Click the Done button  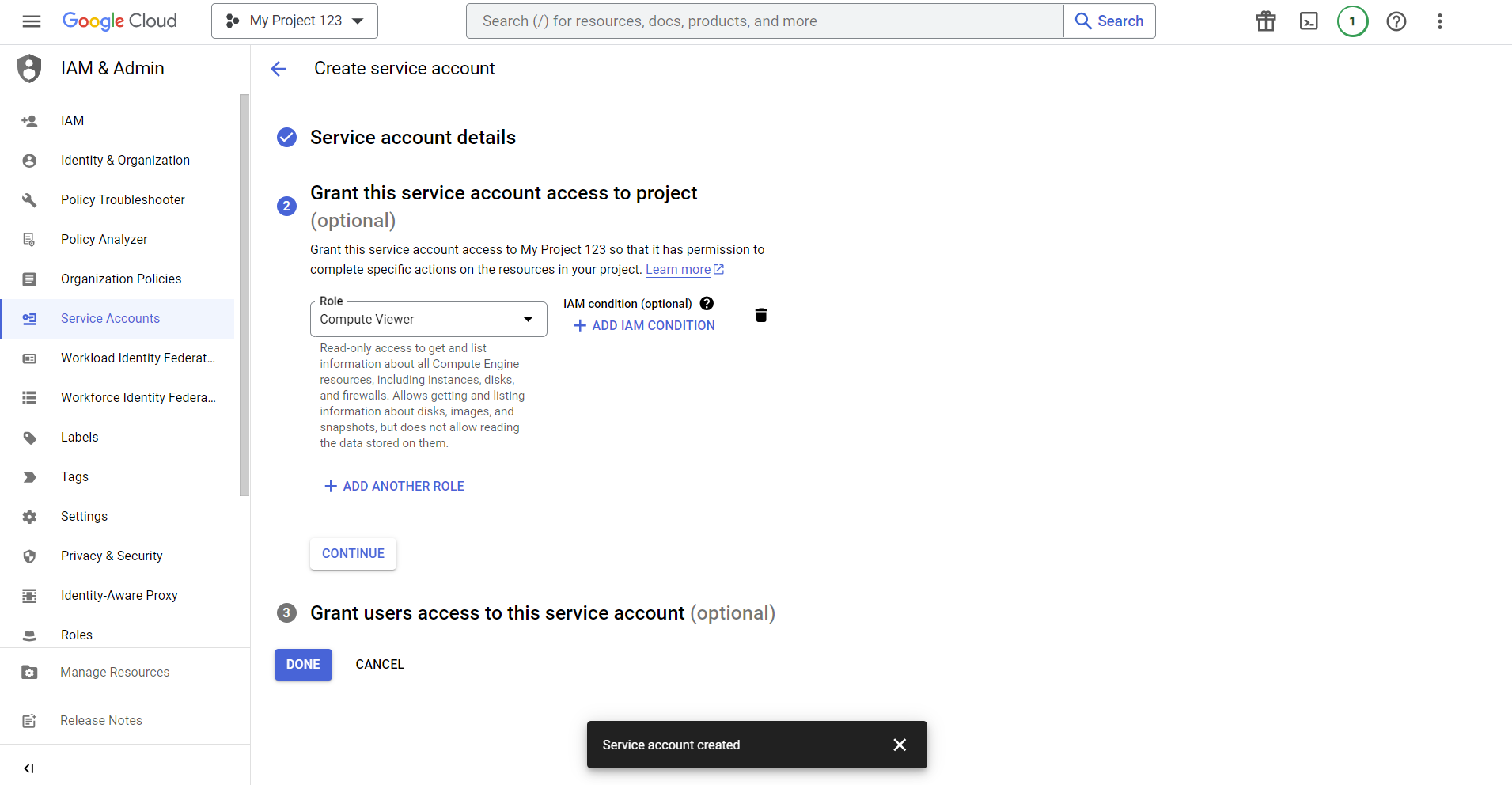click(x=303, y=665)
